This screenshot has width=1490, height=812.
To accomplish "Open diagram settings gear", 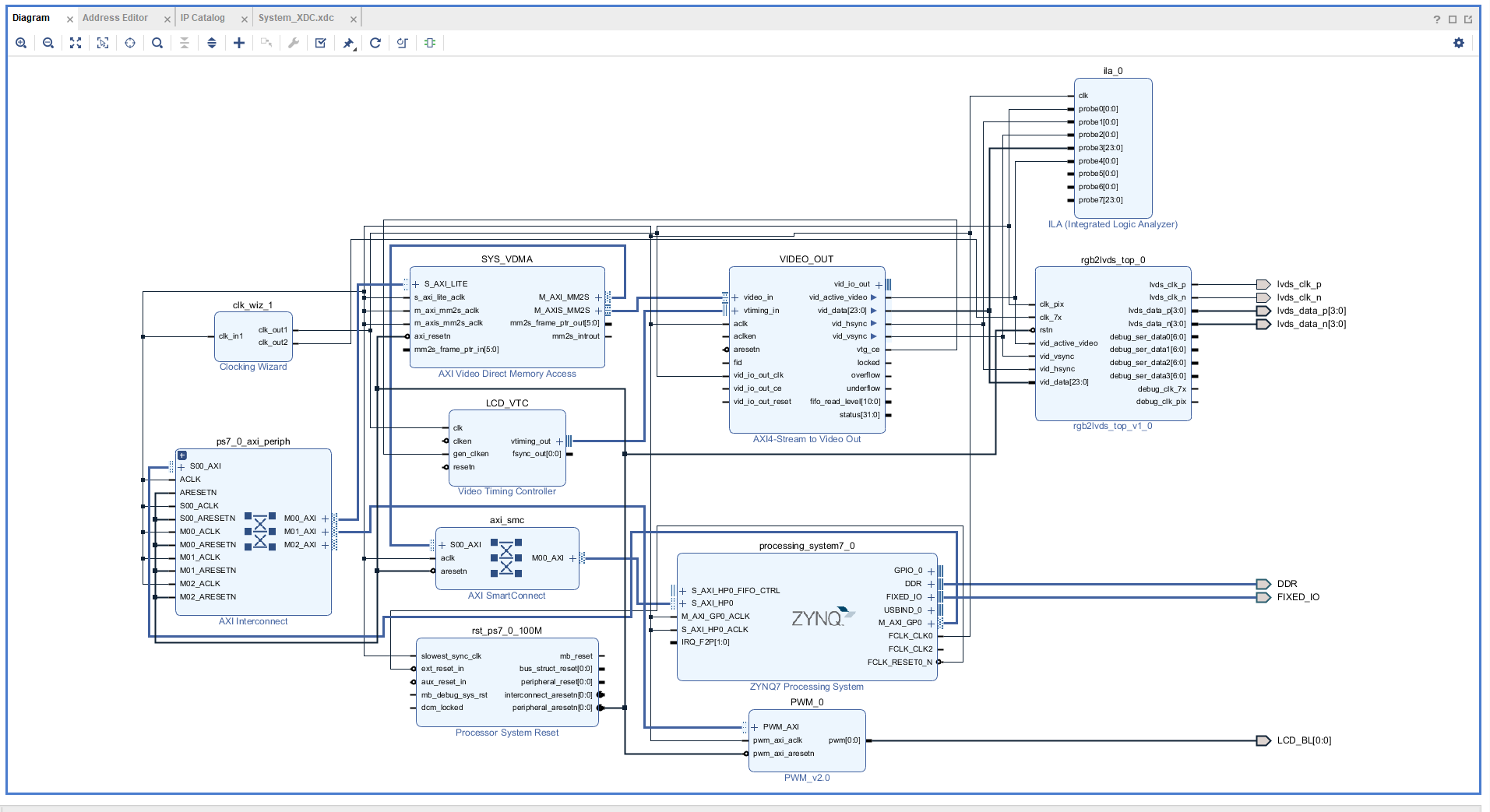I will pos(1459,43).
